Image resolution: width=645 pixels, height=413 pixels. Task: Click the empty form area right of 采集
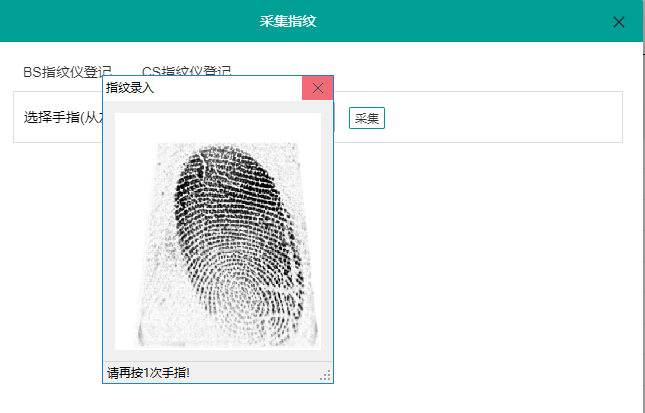click(x=500, y=117)
